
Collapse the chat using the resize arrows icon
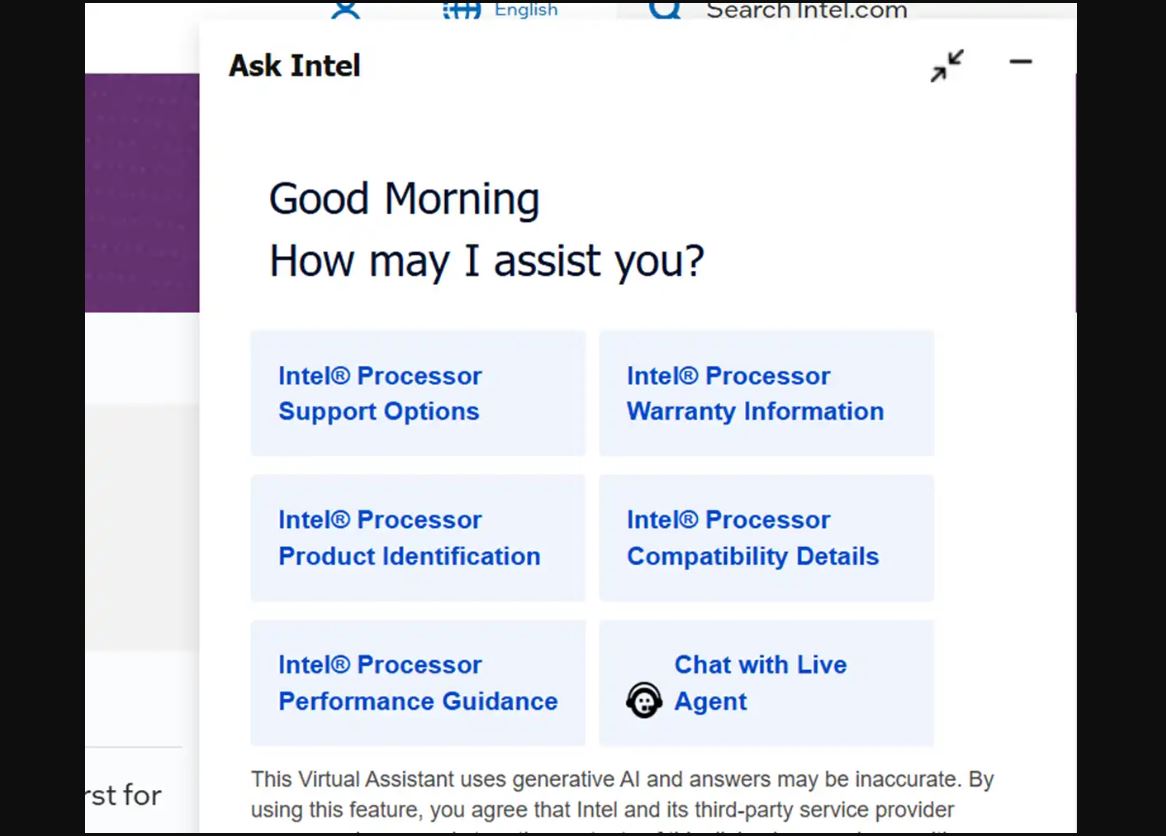tap(945, 65)
